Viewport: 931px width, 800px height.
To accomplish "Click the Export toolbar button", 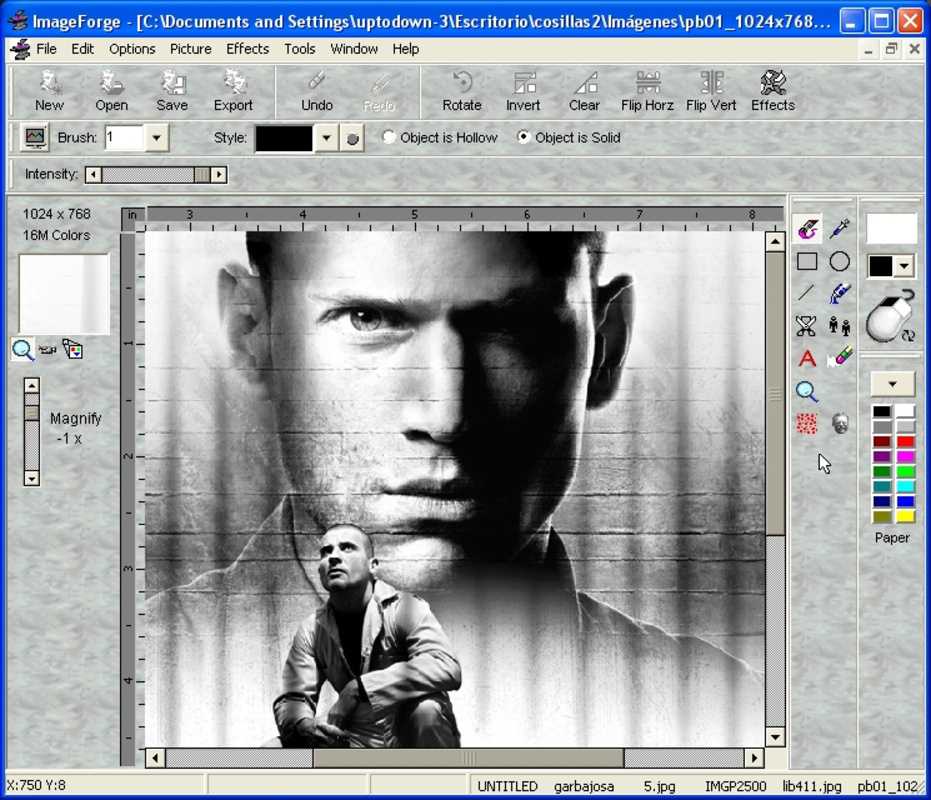I will coord(233,91).
